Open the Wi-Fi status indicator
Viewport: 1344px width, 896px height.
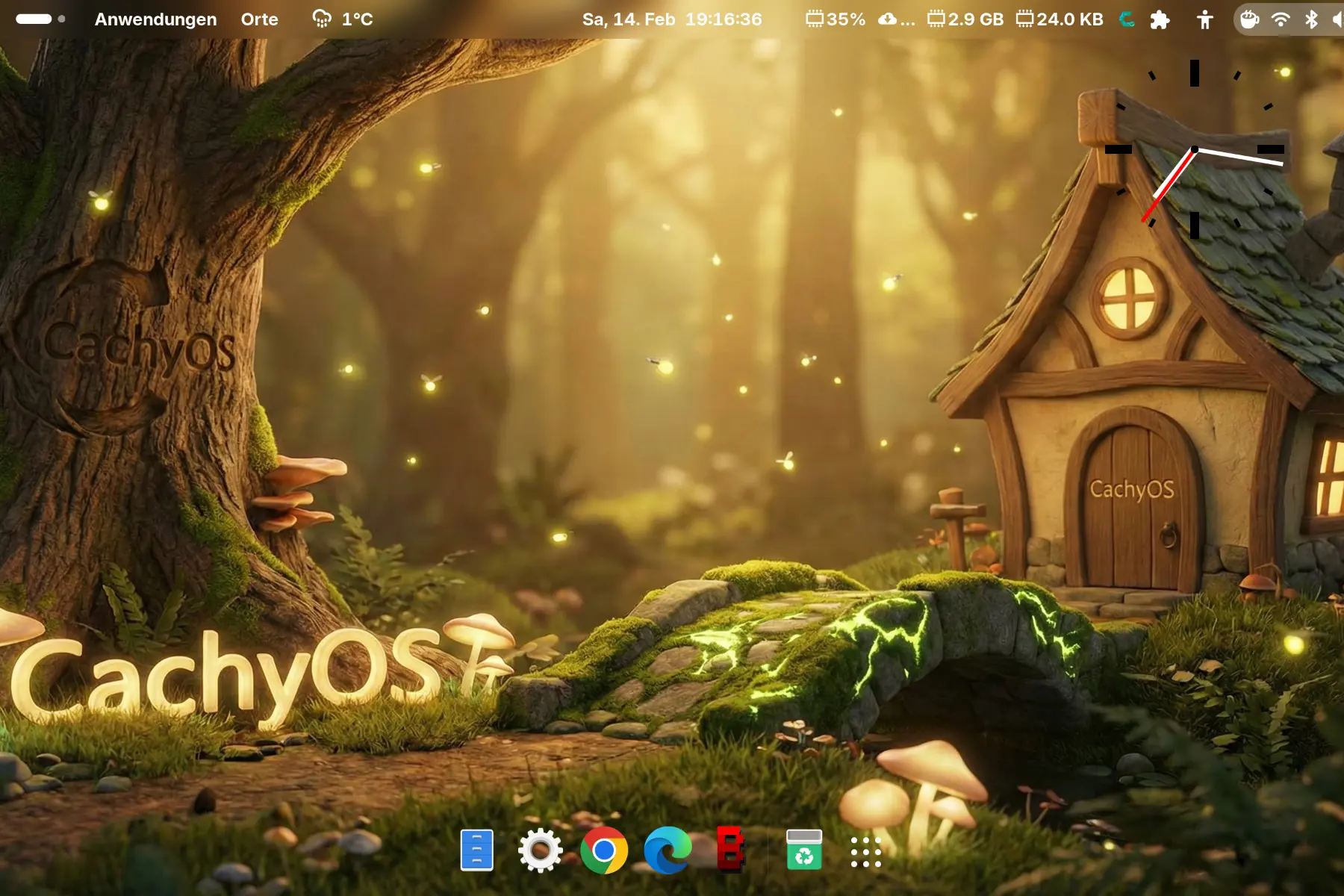(1281, 19)
